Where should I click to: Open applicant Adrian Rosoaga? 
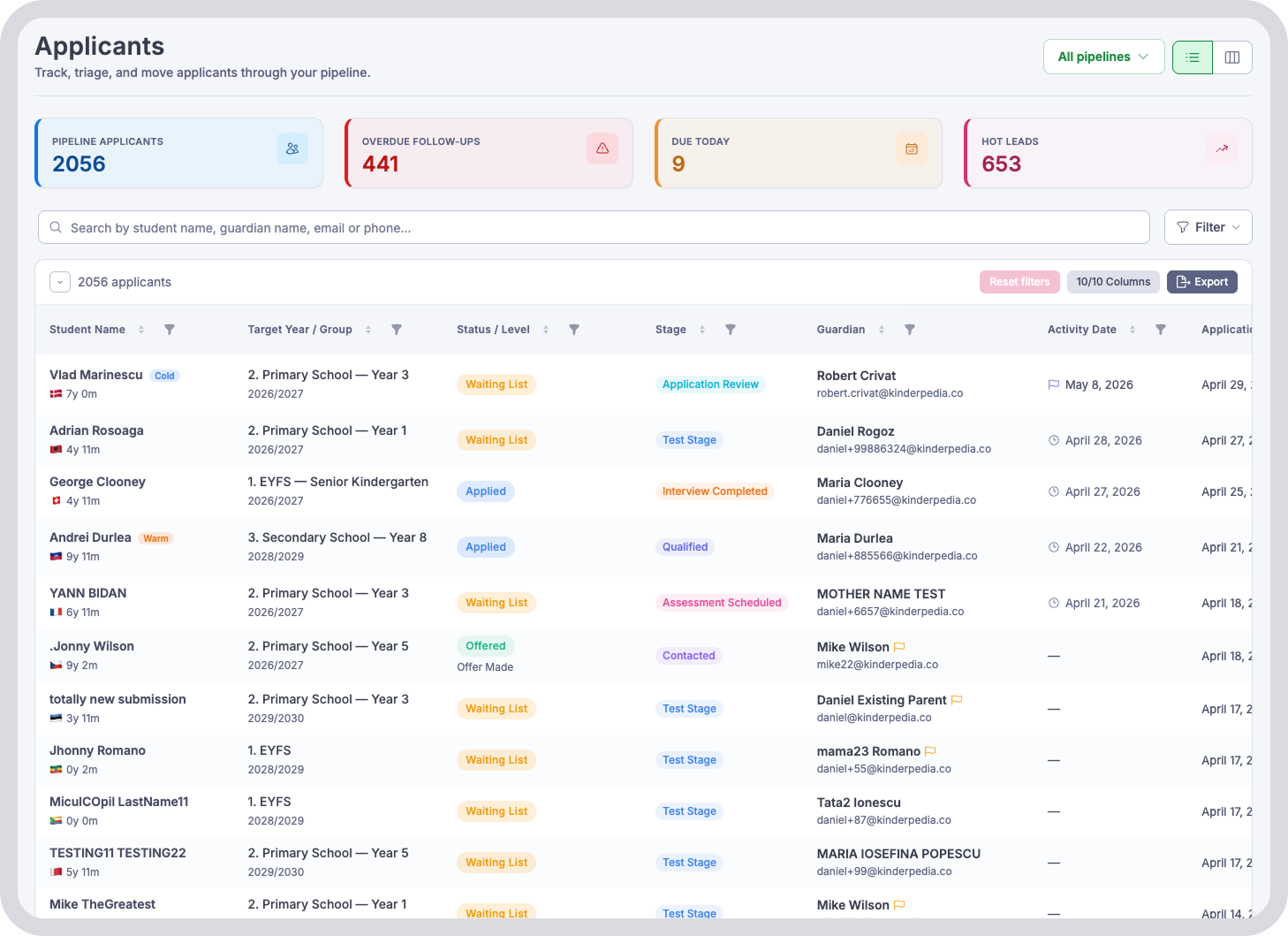tap(96, 430)
